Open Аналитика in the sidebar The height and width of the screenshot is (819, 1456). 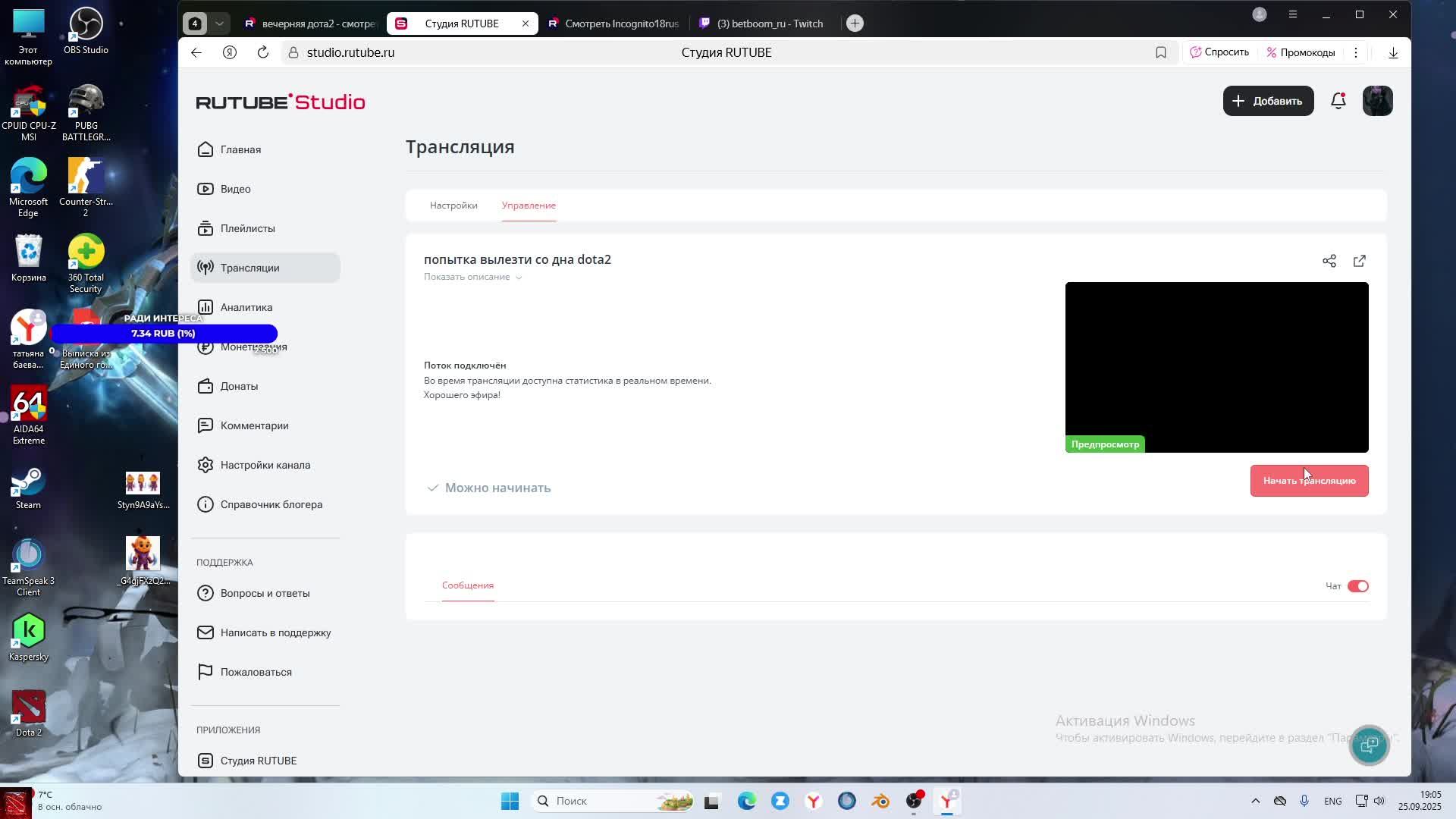[x=246, y=307]
